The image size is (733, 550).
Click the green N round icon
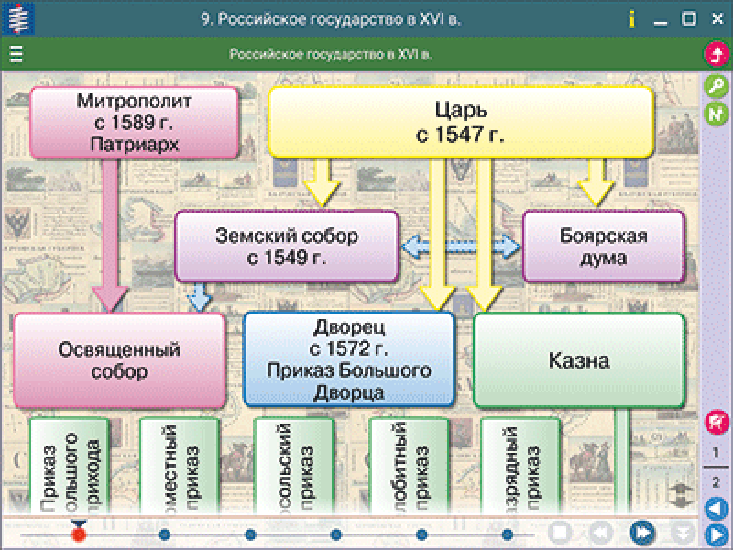coord(717,113)
